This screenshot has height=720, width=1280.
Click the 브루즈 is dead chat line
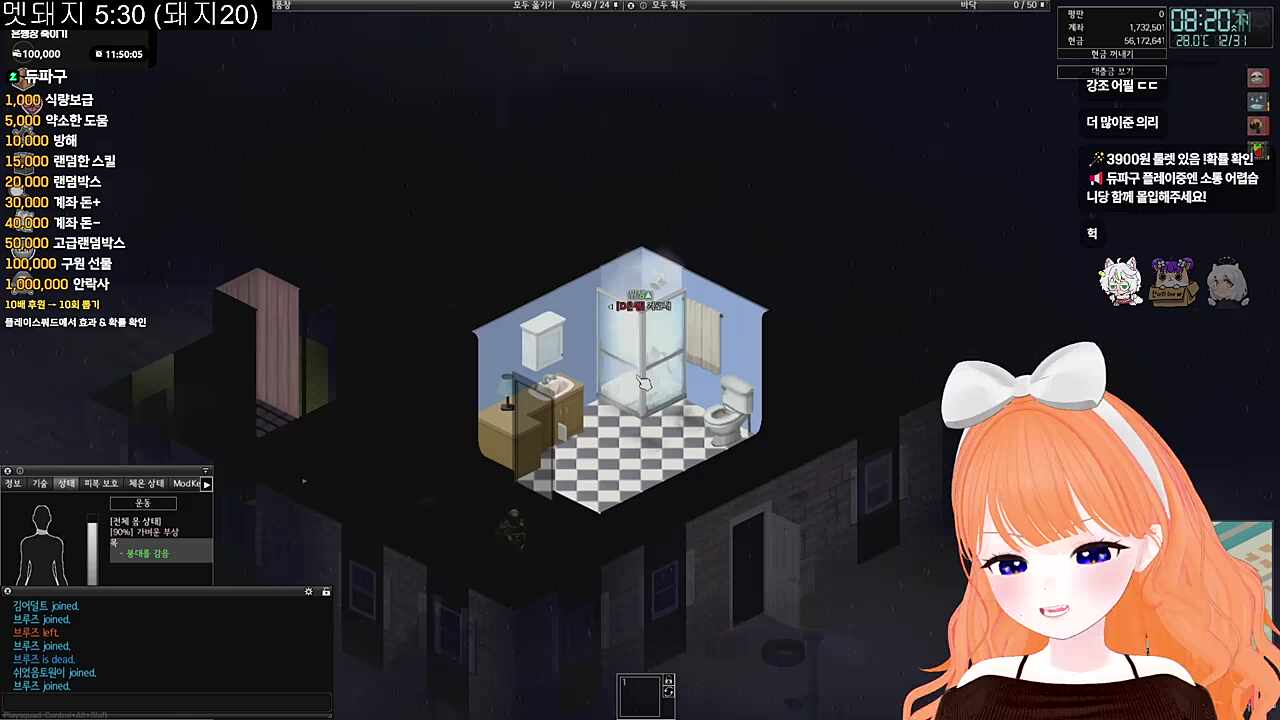44,660
